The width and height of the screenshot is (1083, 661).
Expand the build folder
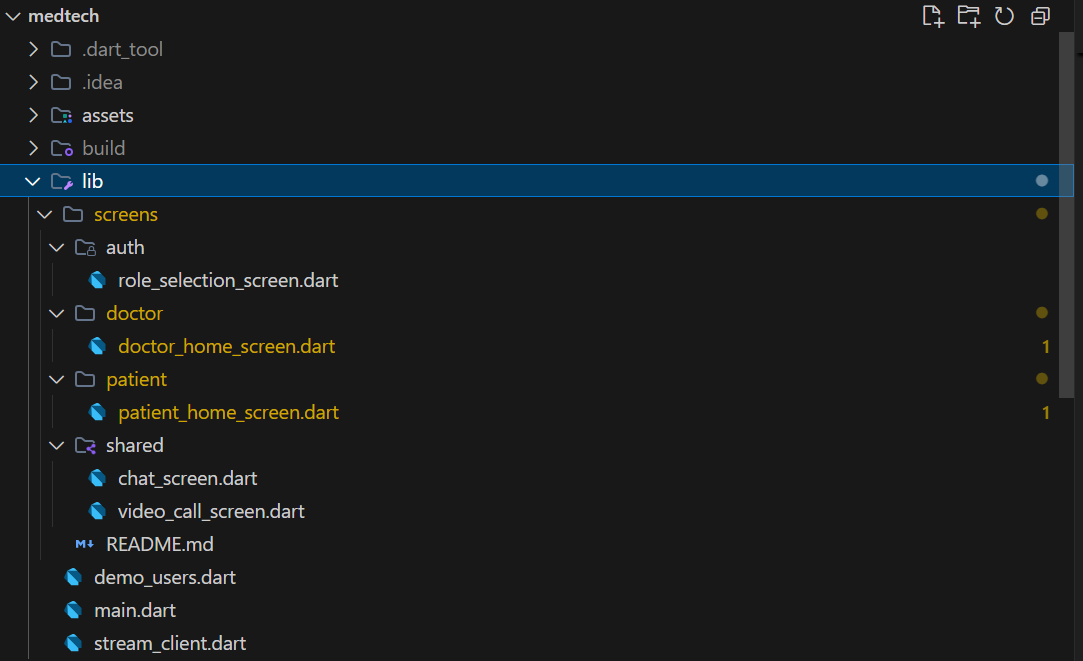[x=33, y=149]
